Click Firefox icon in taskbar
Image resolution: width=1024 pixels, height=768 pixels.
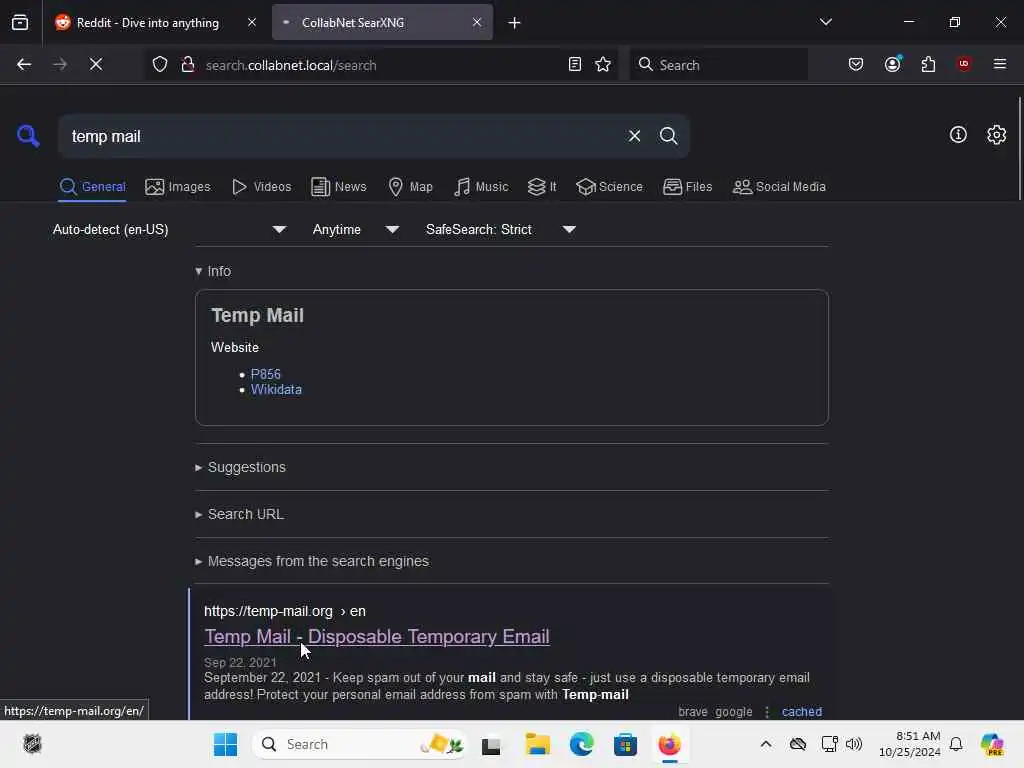click(x=669, y=744)
